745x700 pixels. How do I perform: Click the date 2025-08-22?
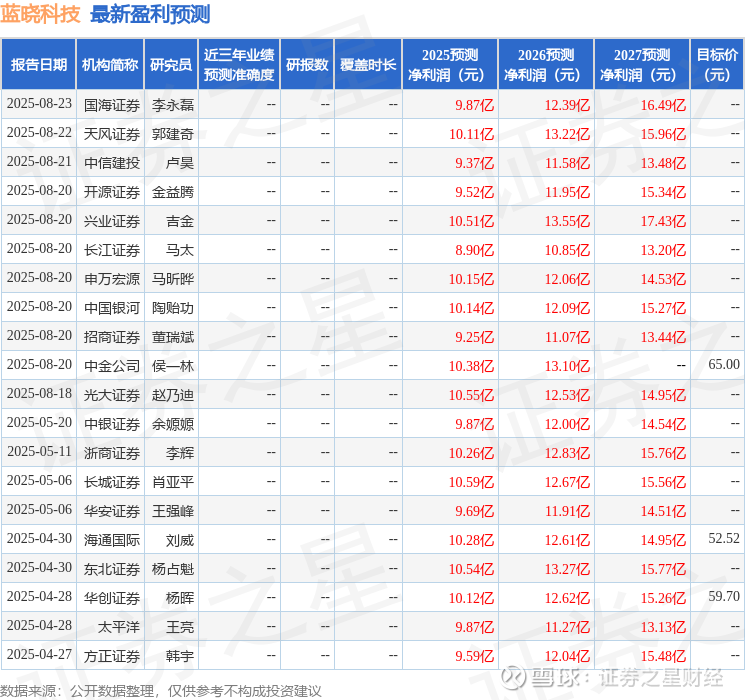pyautogui.click(x=39, y=133)
